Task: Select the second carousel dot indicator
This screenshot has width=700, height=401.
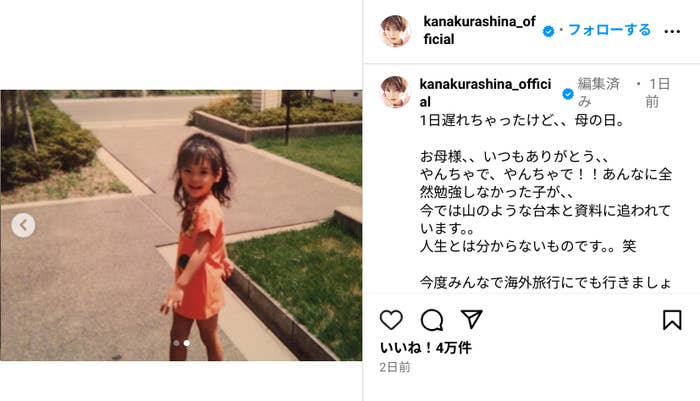Action: click(x=187, y=343)
